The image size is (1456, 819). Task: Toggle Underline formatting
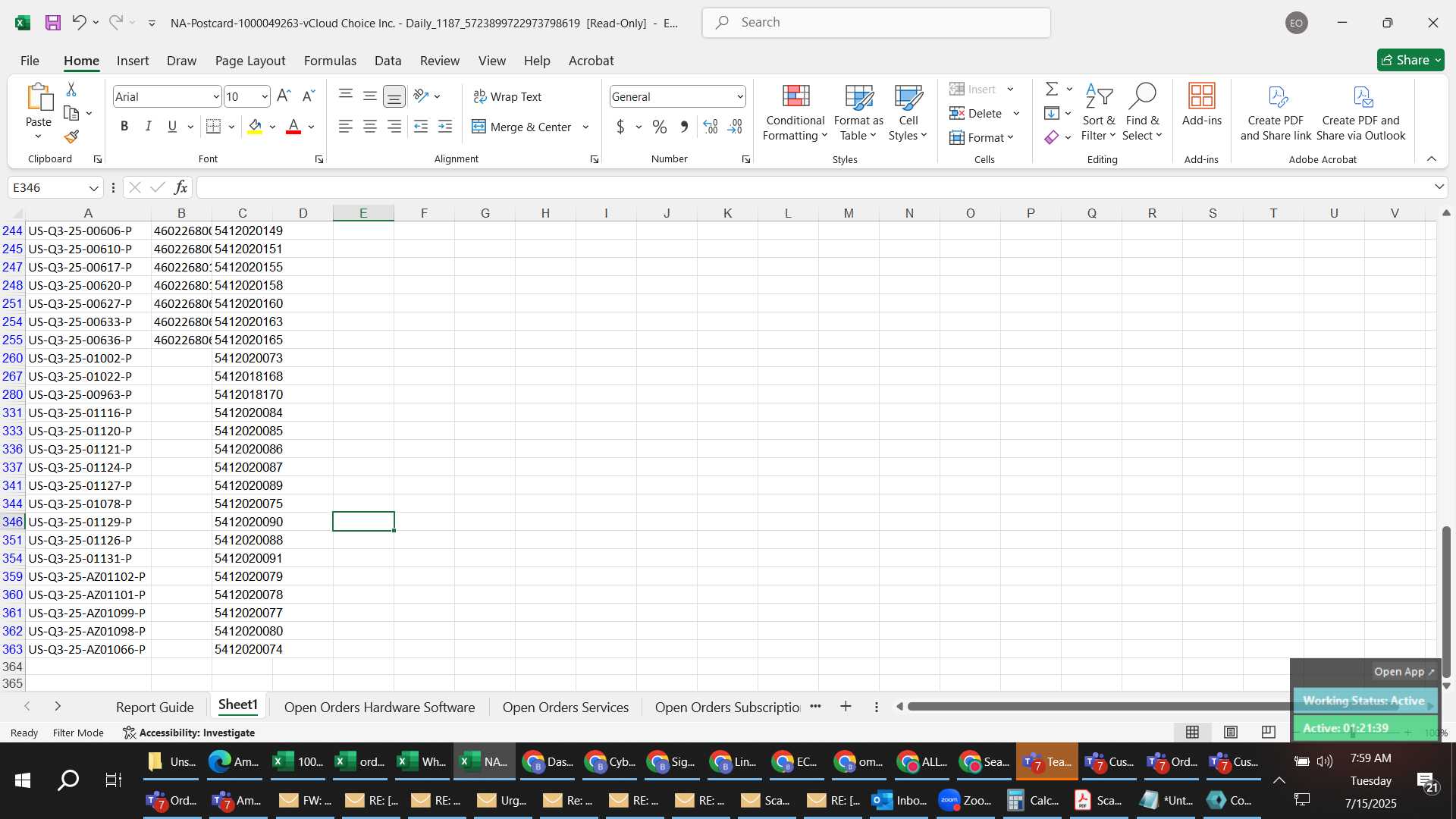point(172,127)
